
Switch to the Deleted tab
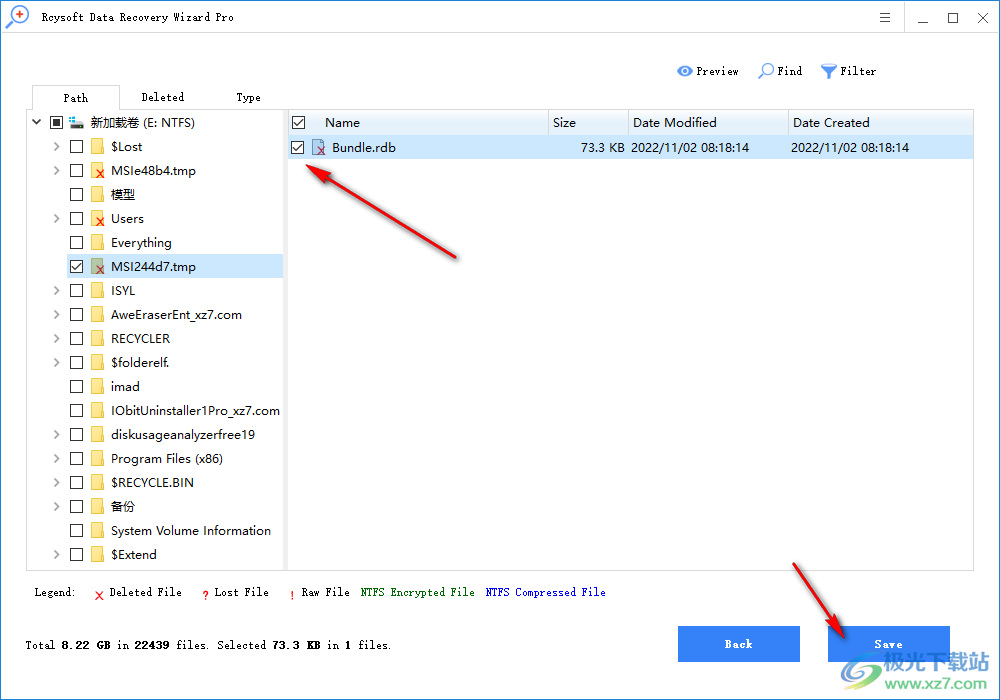(x=162, y=97)
